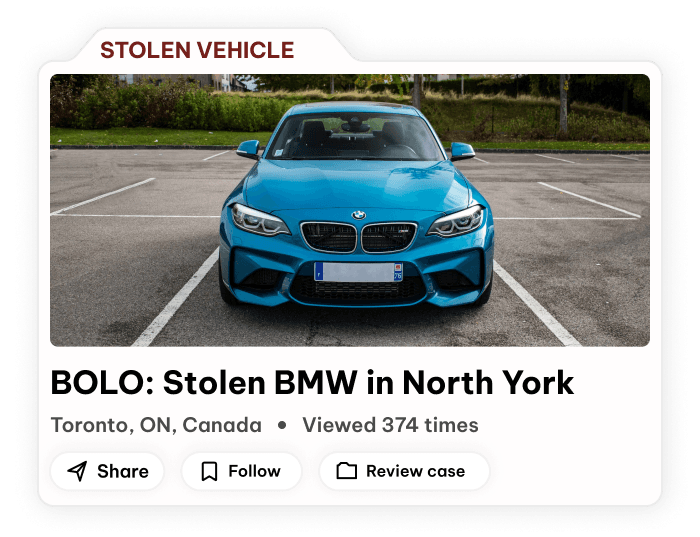Viewport: 700px width, 537px height.
Task: Click the headlight nearest the Share side
Action: pyautogui.click(x=260, y=219)
